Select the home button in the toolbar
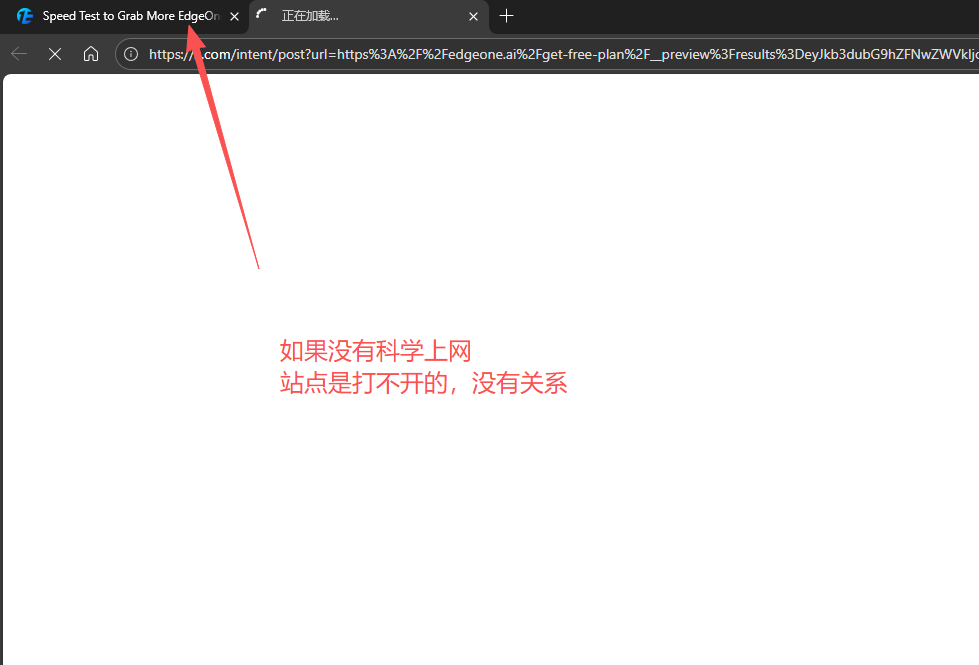Screen dimensions: 979x665 pos(91,54)
